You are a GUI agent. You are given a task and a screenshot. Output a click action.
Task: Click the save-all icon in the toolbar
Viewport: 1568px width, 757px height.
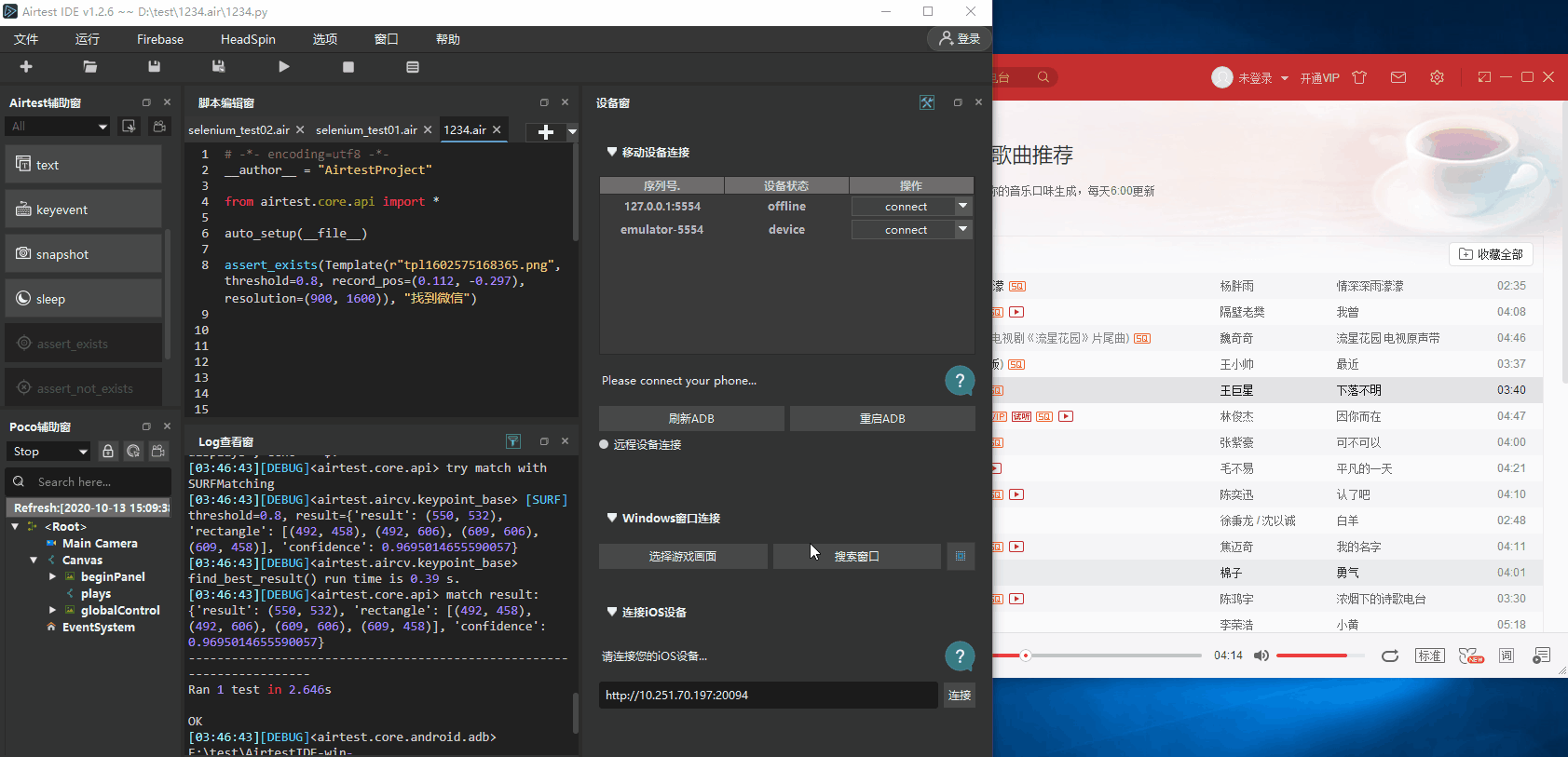[219, 67]
